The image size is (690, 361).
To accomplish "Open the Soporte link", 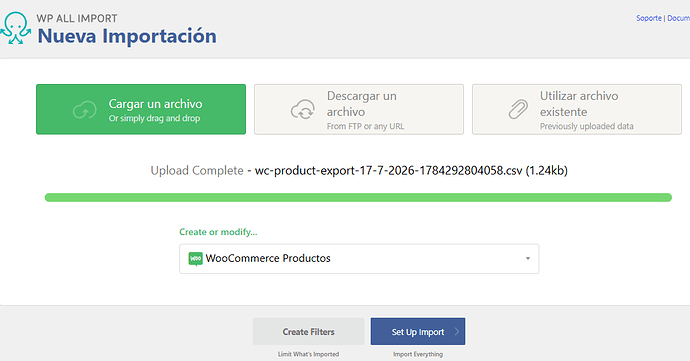I will click(x=649, y=18).
